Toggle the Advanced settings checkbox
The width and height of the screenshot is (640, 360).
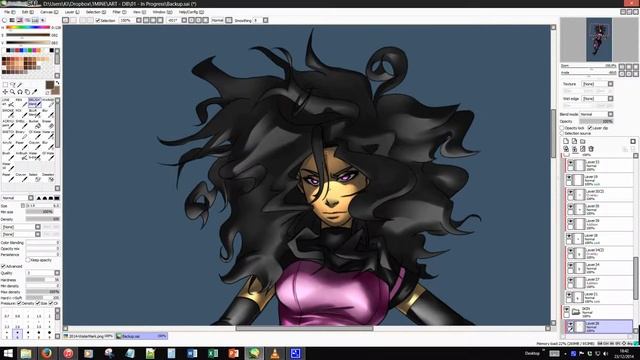(3, 266)
